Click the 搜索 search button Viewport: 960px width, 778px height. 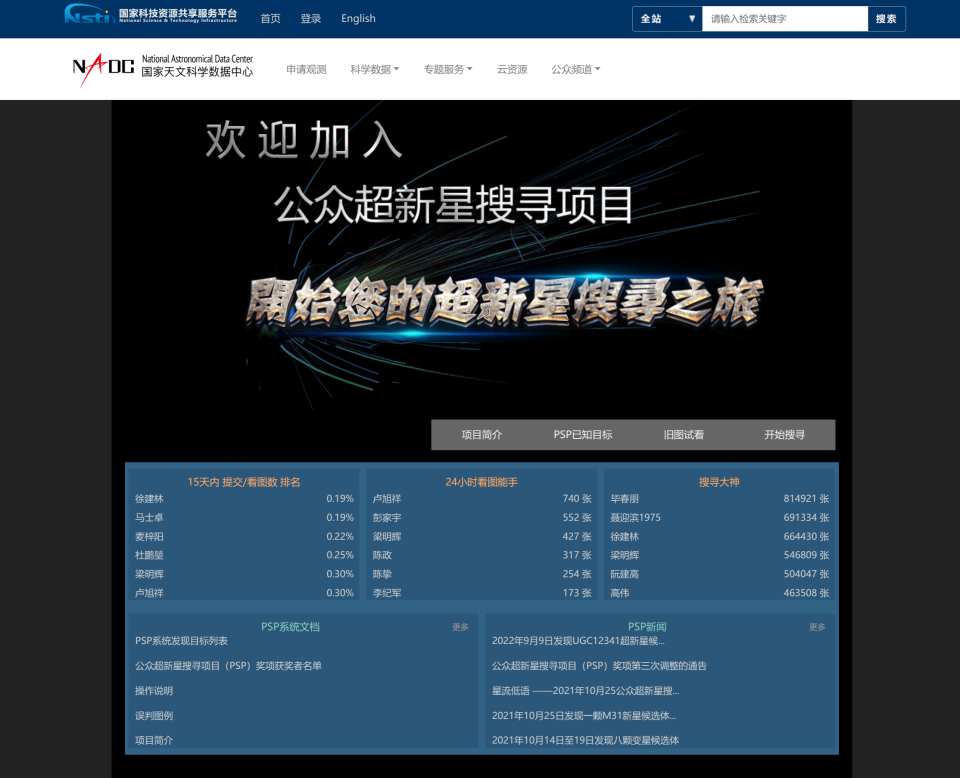(886, 18)
